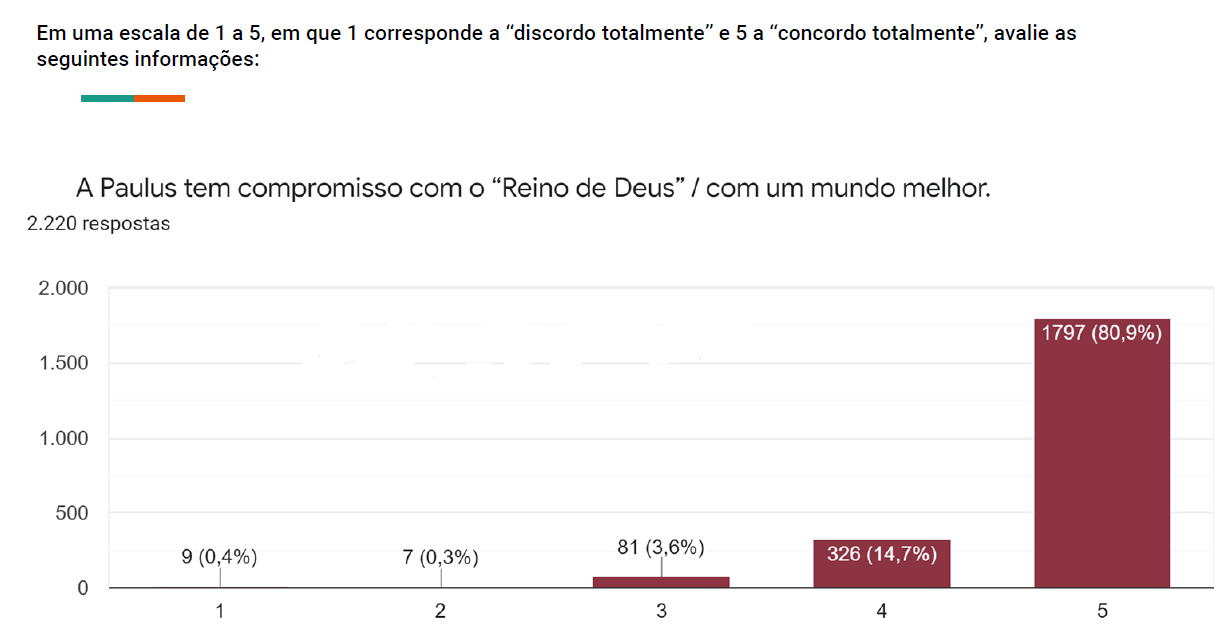Image resolution: width=1217 pixels, height=633 pixels.
Task: Click the "7 (0,3%)" data label
Action: point(441,558)
